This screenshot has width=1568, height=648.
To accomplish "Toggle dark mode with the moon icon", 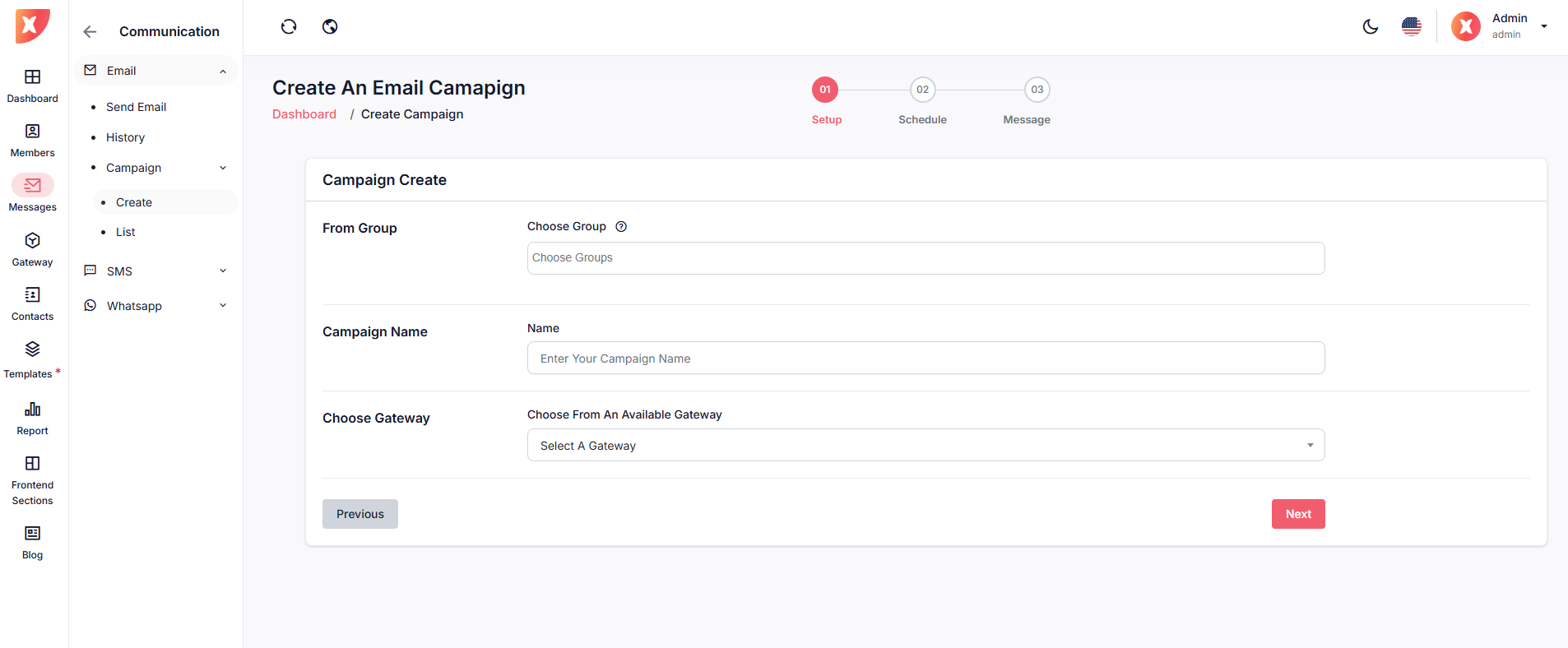I will tap(1371, 27).
